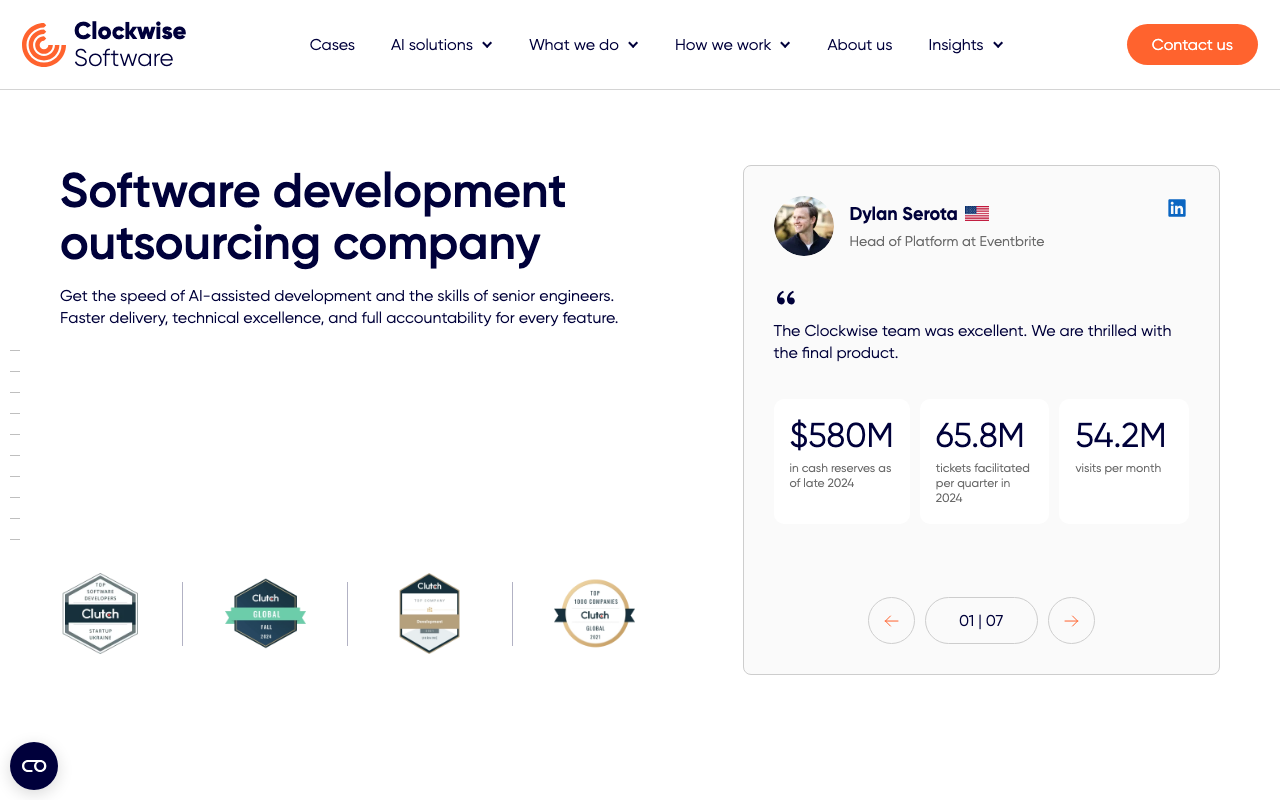This screenshot has height=800, width=1280.
Task: Expand the Insights dropdown arrow
Action: (998, 45)
